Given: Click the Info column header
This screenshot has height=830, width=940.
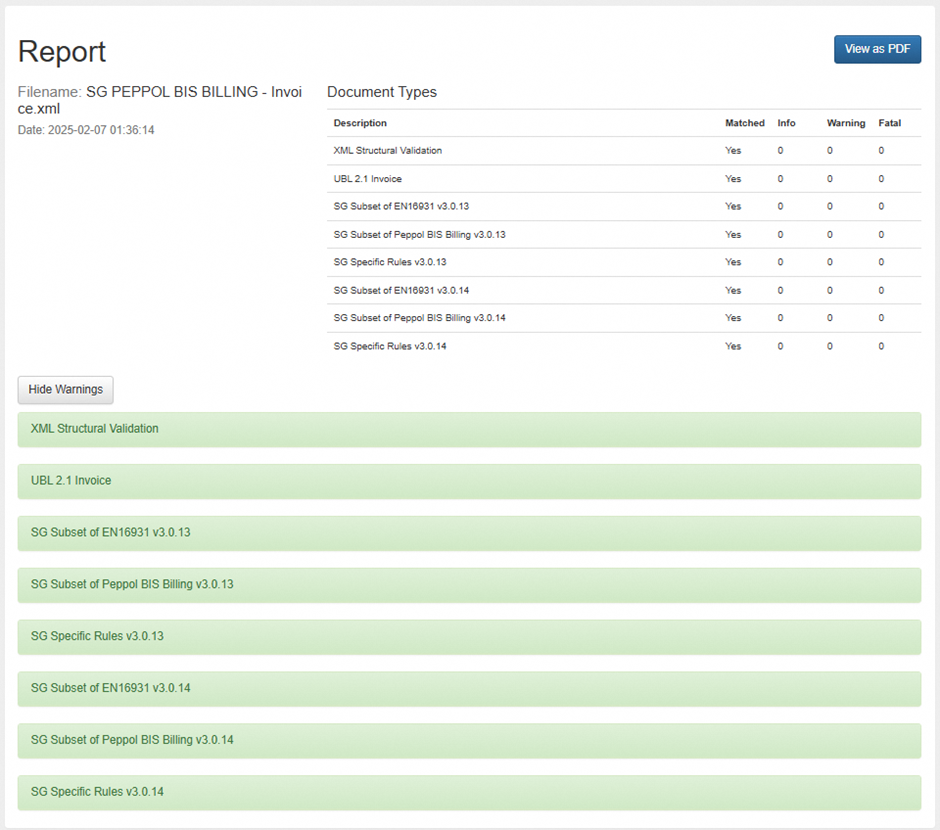Looking at the screenshot, I should (x=786, y=123).
